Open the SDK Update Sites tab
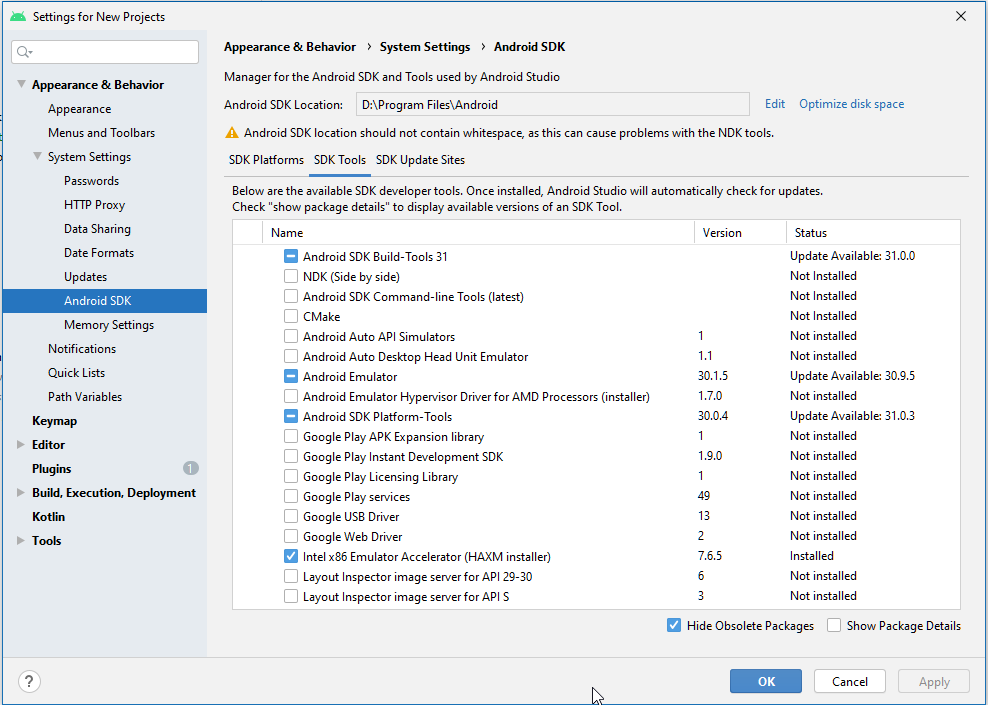The height and width of the screenshot is (705, 988). tap(420, 160)
